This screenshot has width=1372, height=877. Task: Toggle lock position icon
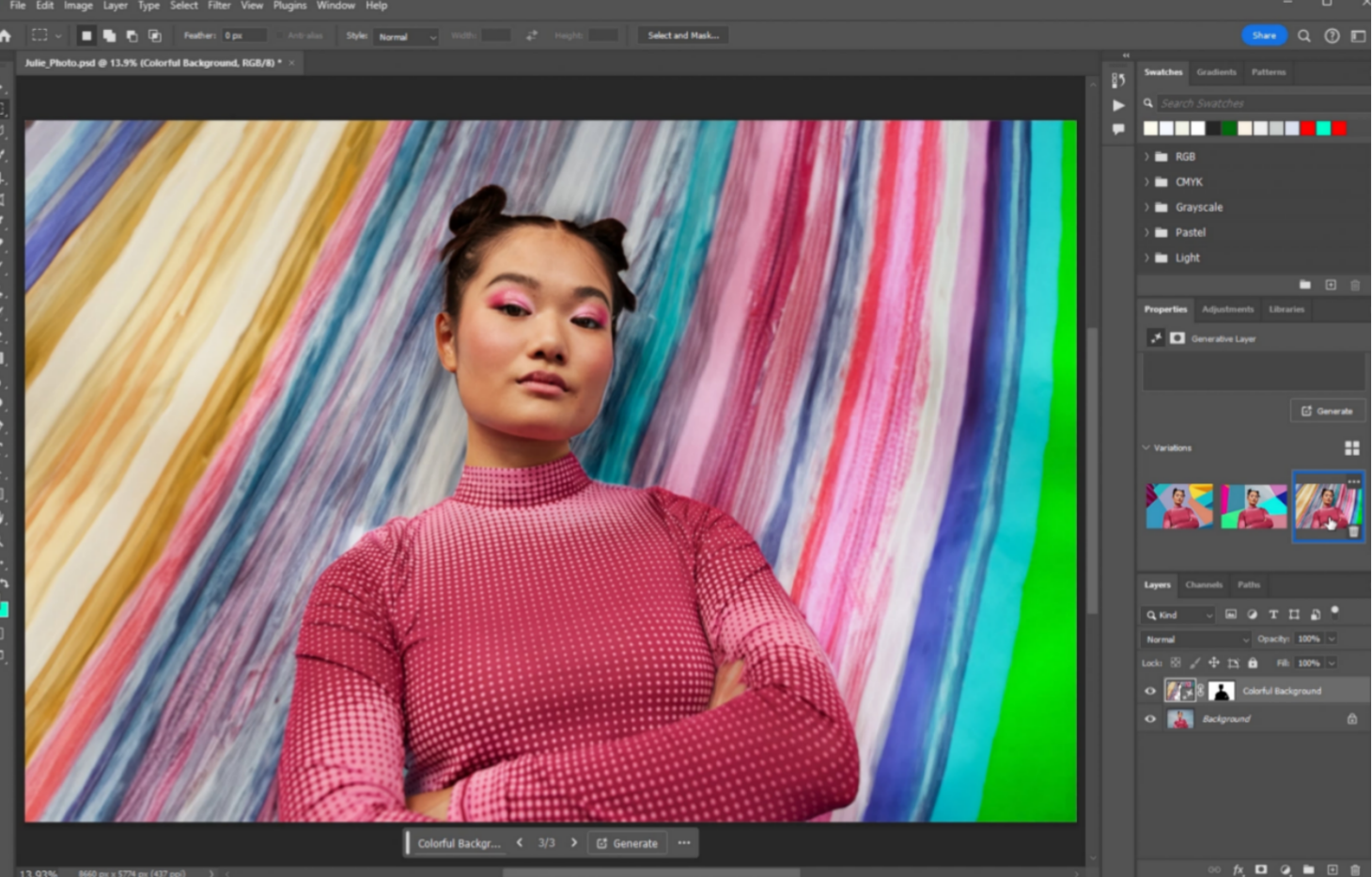click(1214, 663)
